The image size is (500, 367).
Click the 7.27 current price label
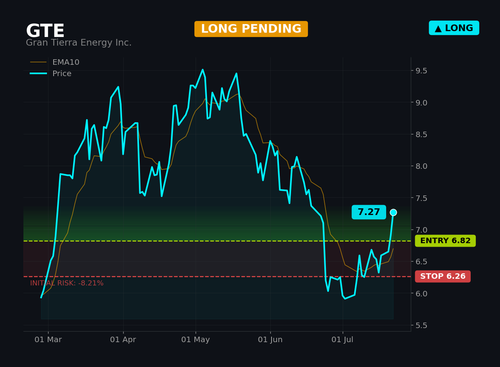(x=369, y=212)
